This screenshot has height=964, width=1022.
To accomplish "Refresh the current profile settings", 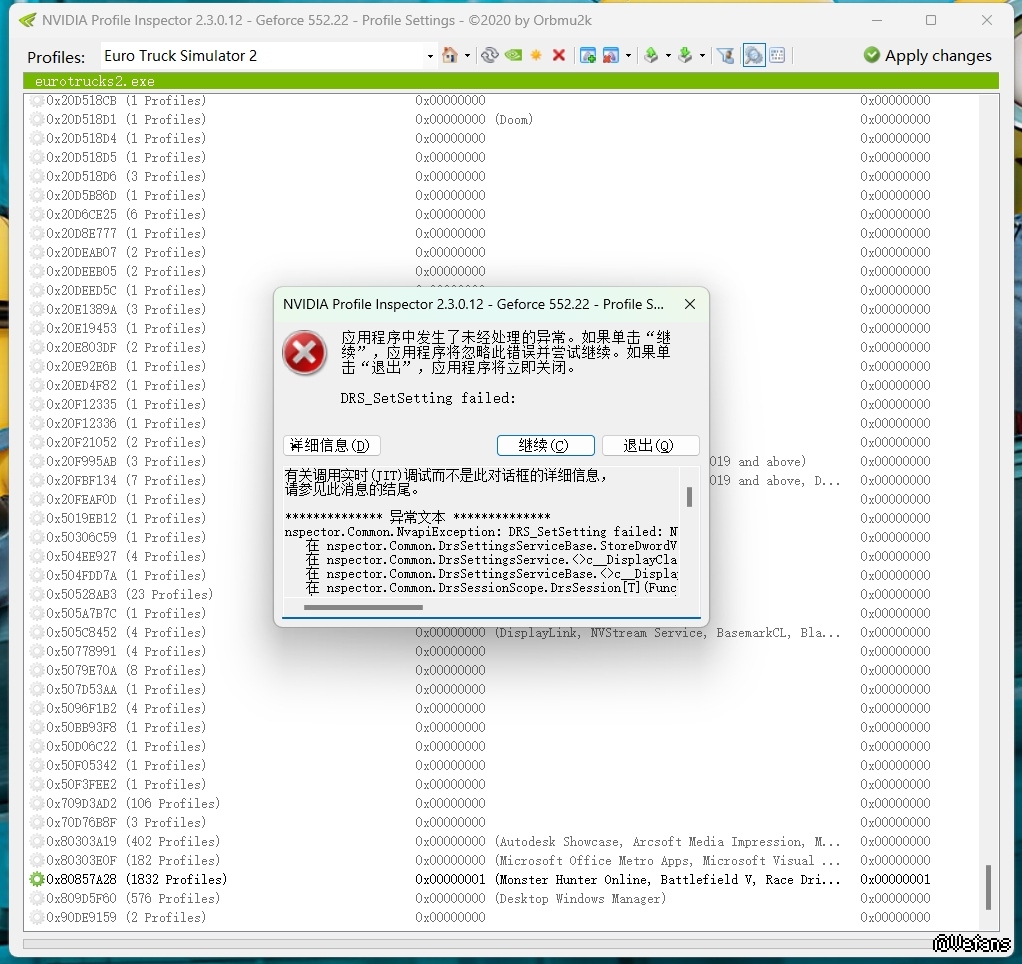I will [489, 55].
